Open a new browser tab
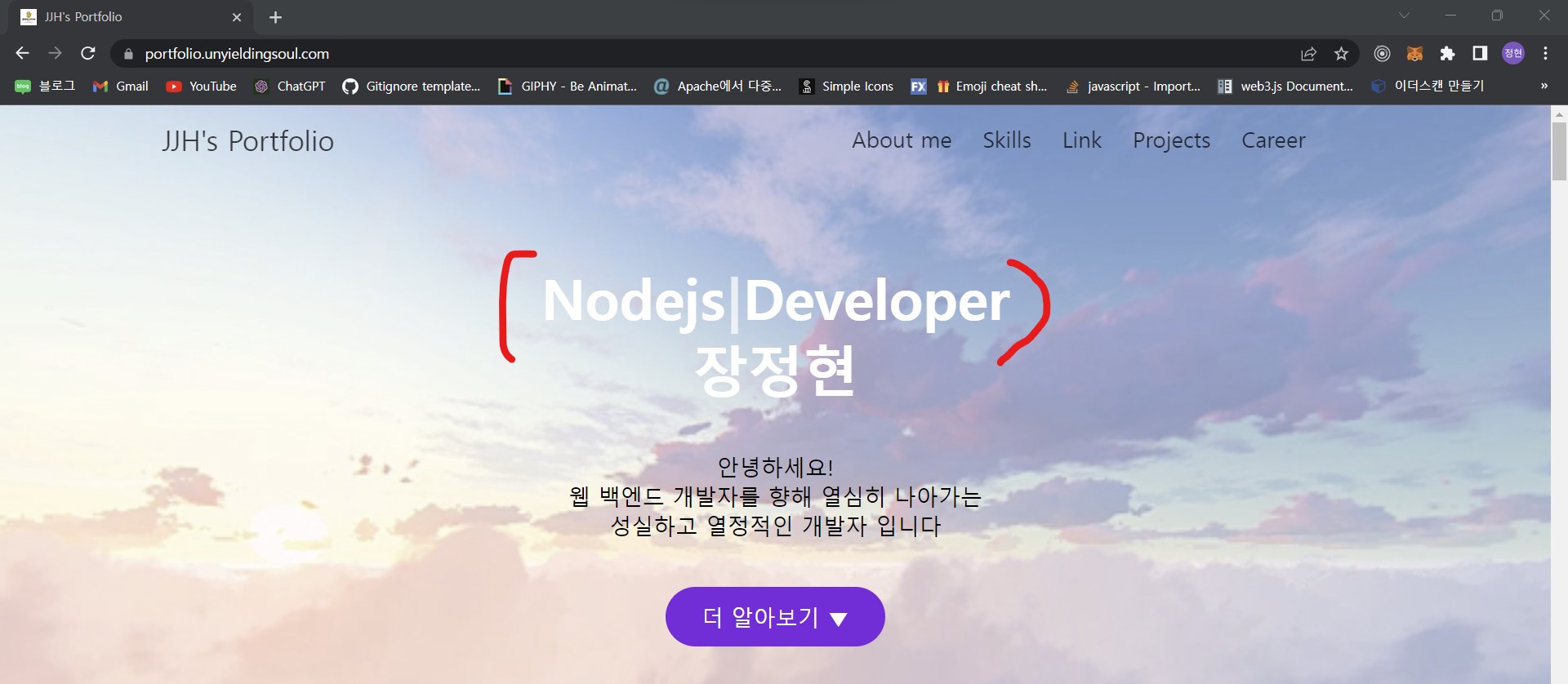1568x684 pixels. (275, 17)
